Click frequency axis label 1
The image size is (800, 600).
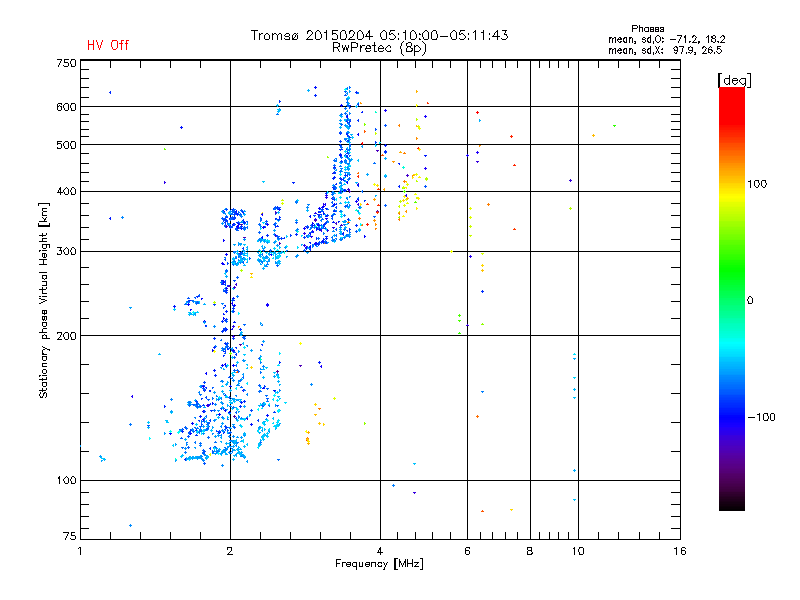click(80, 551)
